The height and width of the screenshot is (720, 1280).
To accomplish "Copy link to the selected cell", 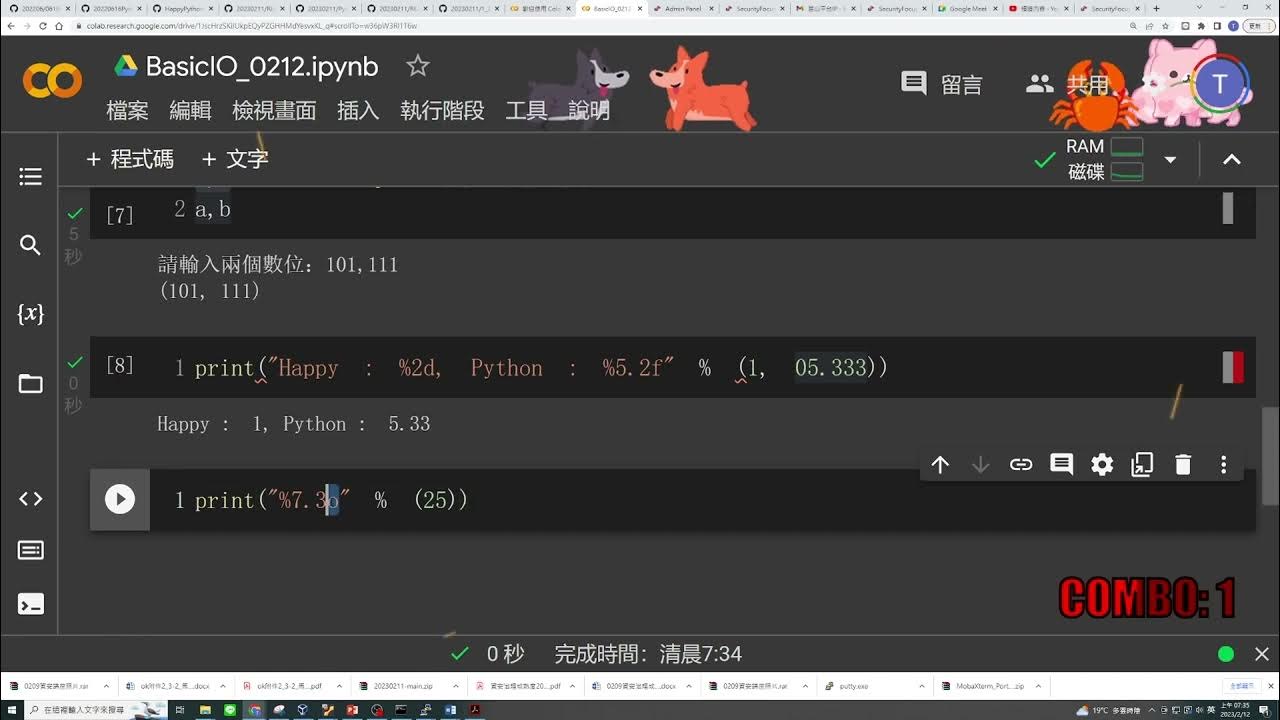I will tap(1021, 464).
